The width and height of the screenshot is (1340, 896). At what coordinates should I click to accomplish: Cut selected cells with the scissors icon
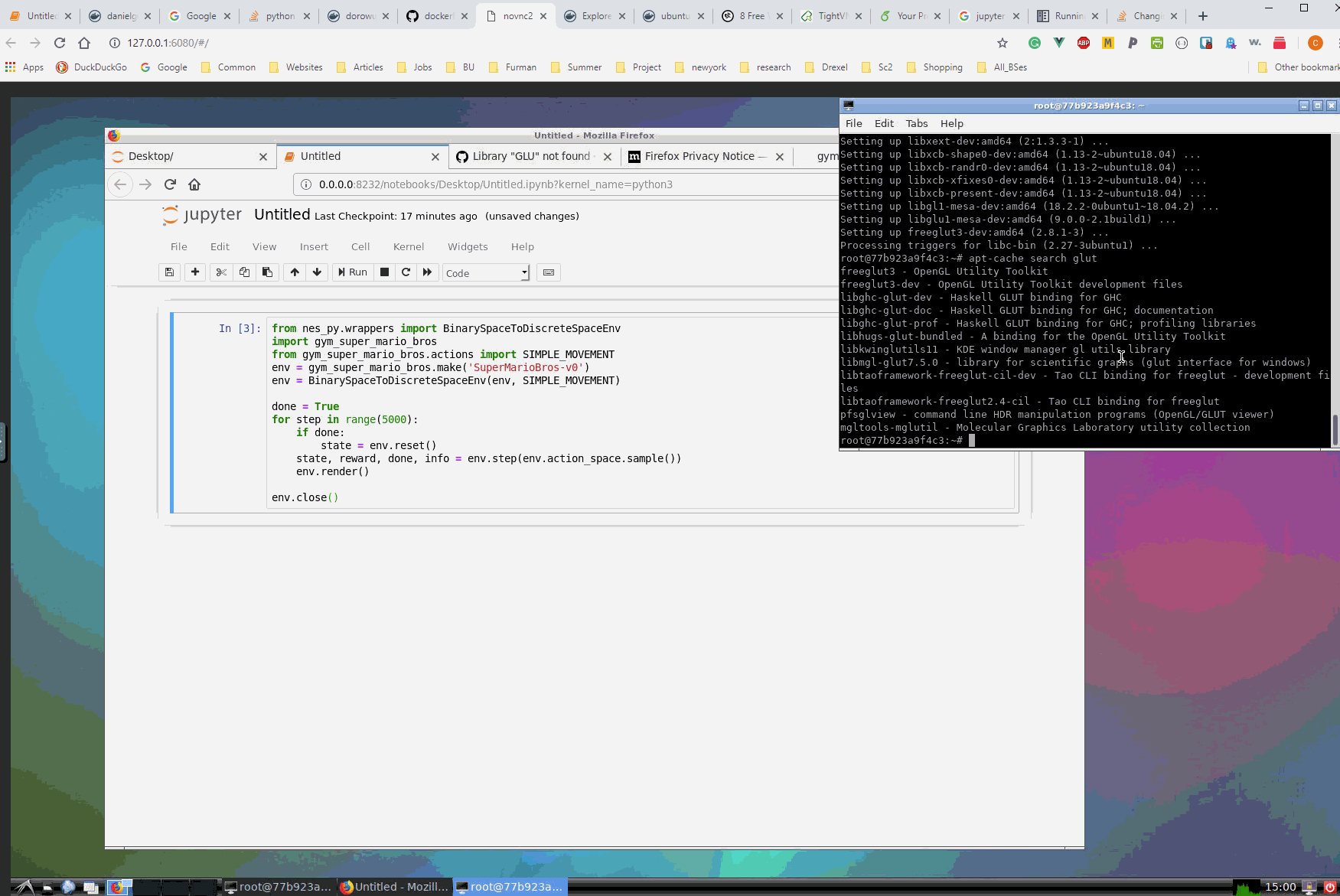[221, 272]
